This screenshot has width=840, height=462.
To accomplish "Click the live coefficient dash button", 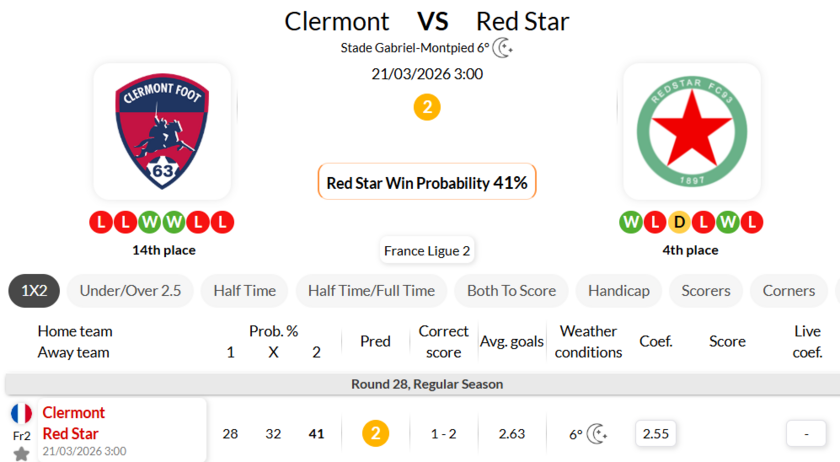I will [805, 433].
